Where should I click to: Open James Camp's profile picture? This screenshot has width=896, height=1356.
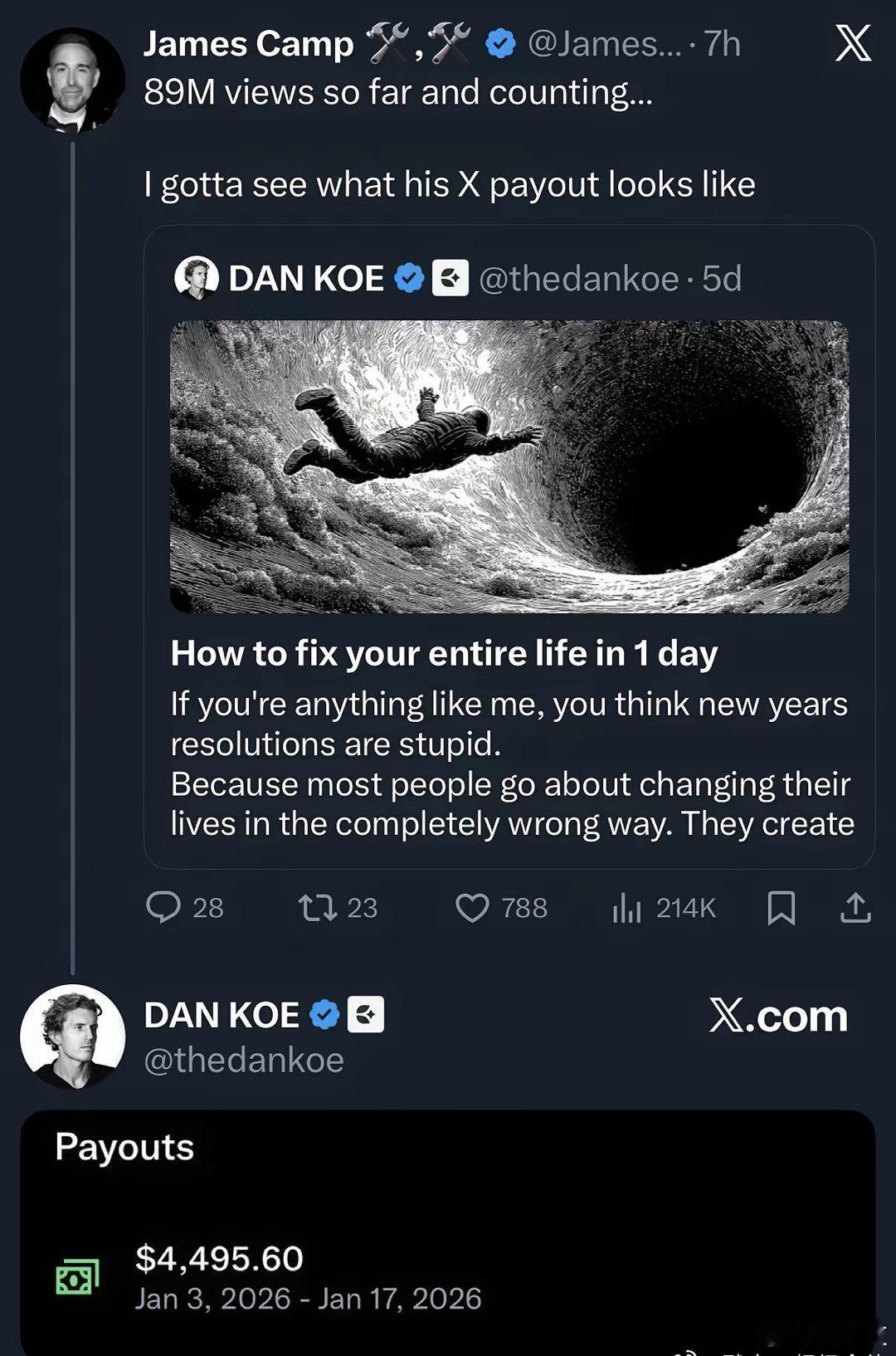pos(72,80)
